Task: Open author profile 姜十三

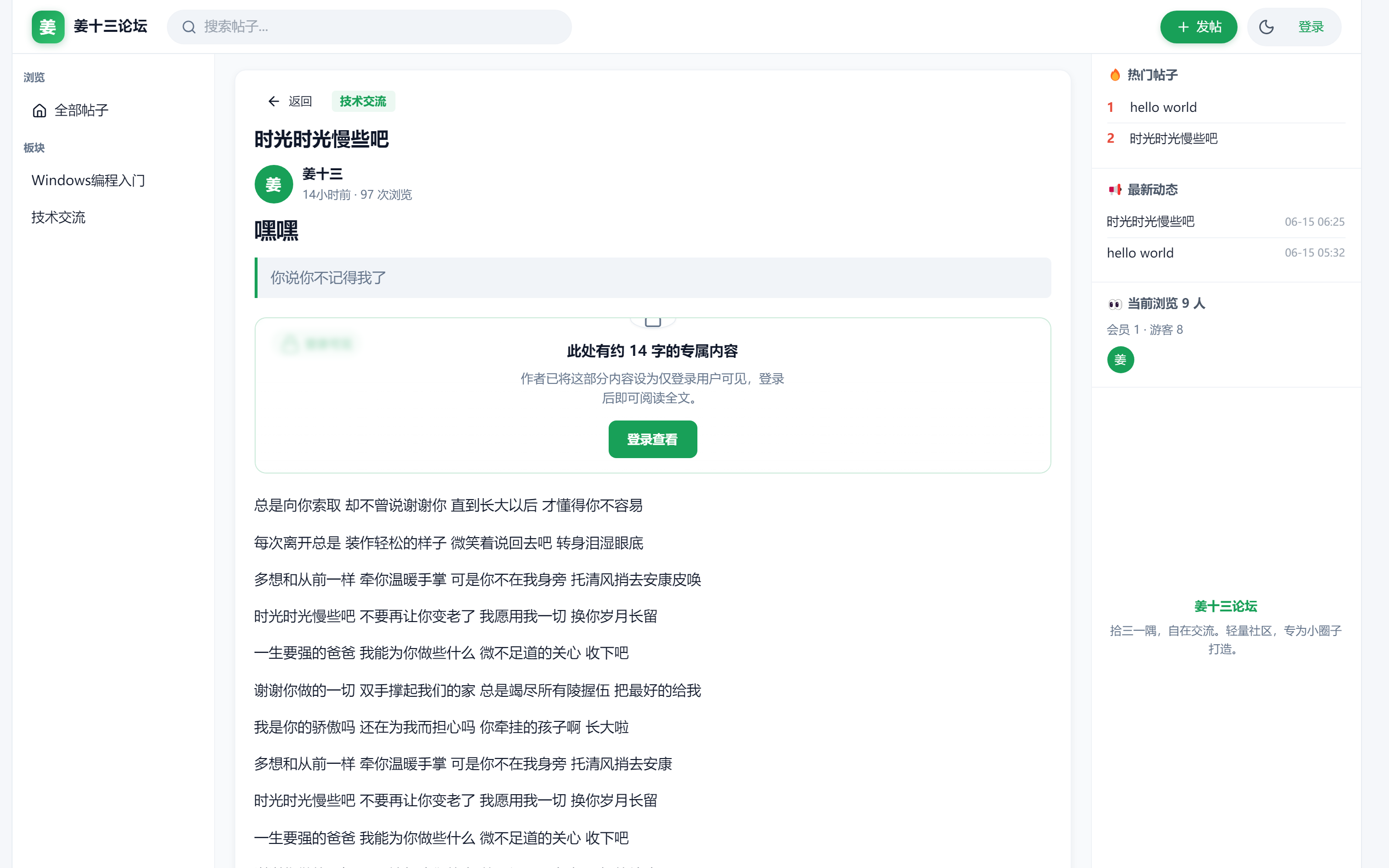Action: click(323, 174)
